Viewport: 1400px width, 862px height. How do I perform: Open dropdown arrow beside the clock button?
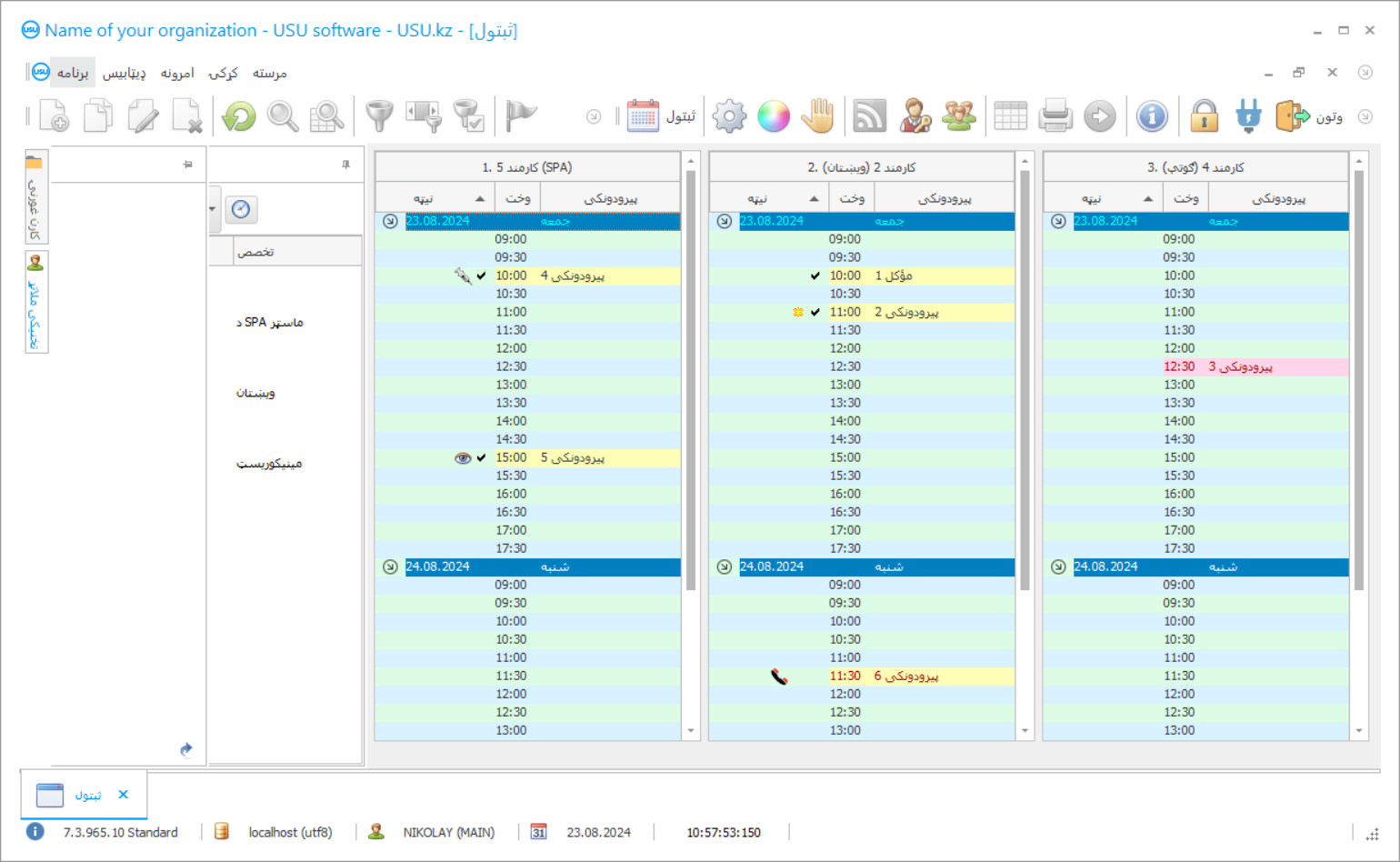(213, 209)
